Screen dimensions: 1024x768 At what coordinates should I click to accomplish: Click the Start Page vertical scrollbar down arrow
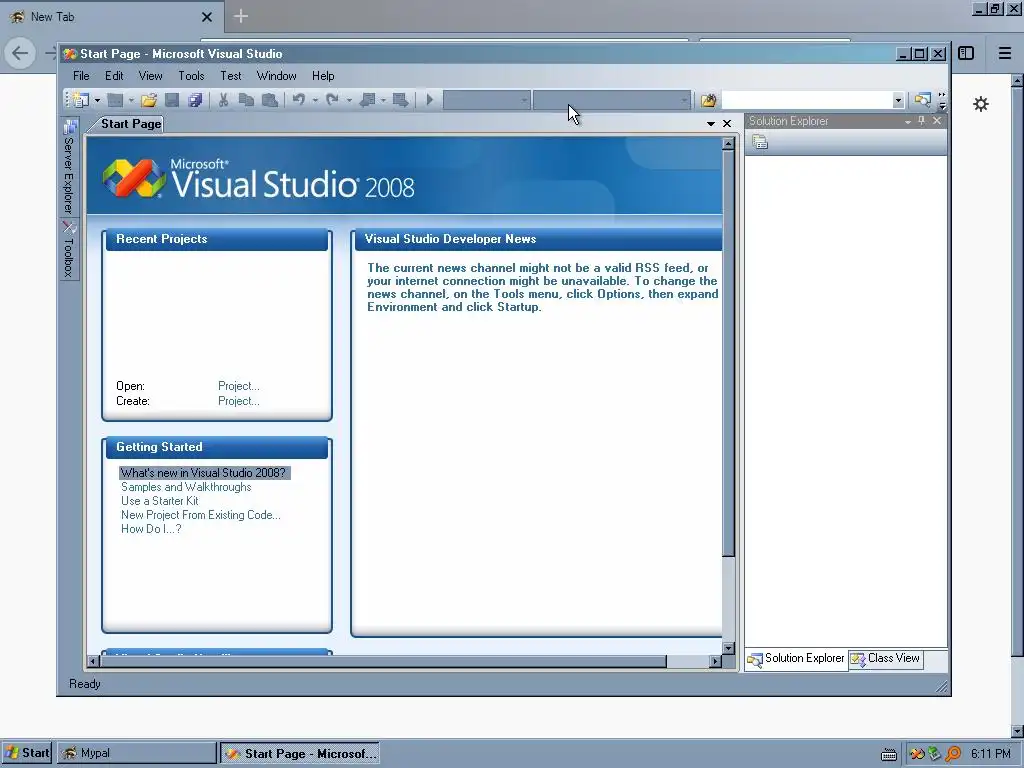pyautogui.click(x=728, y=648)
